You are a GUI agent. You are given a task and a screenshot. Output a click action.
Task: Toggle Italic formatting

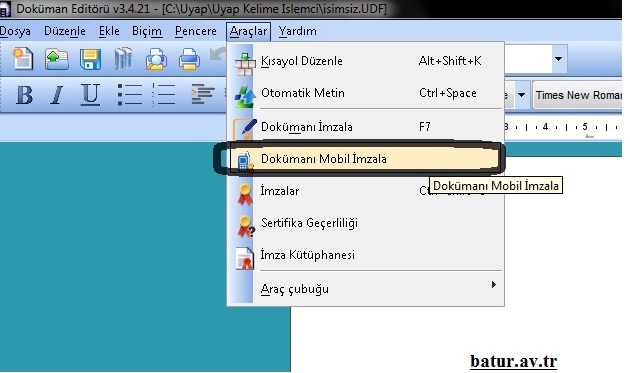(x=57, y=95)
